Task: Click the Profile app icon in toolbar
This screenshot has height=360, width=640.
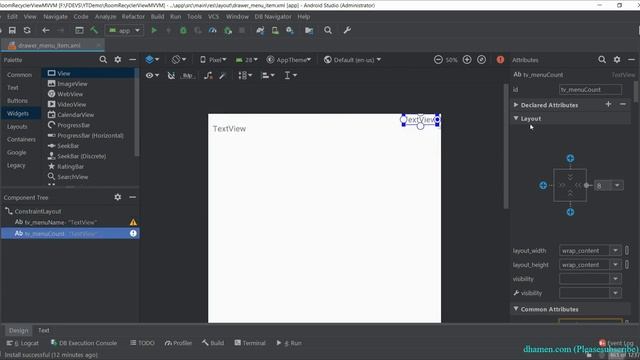Action: 213,31
